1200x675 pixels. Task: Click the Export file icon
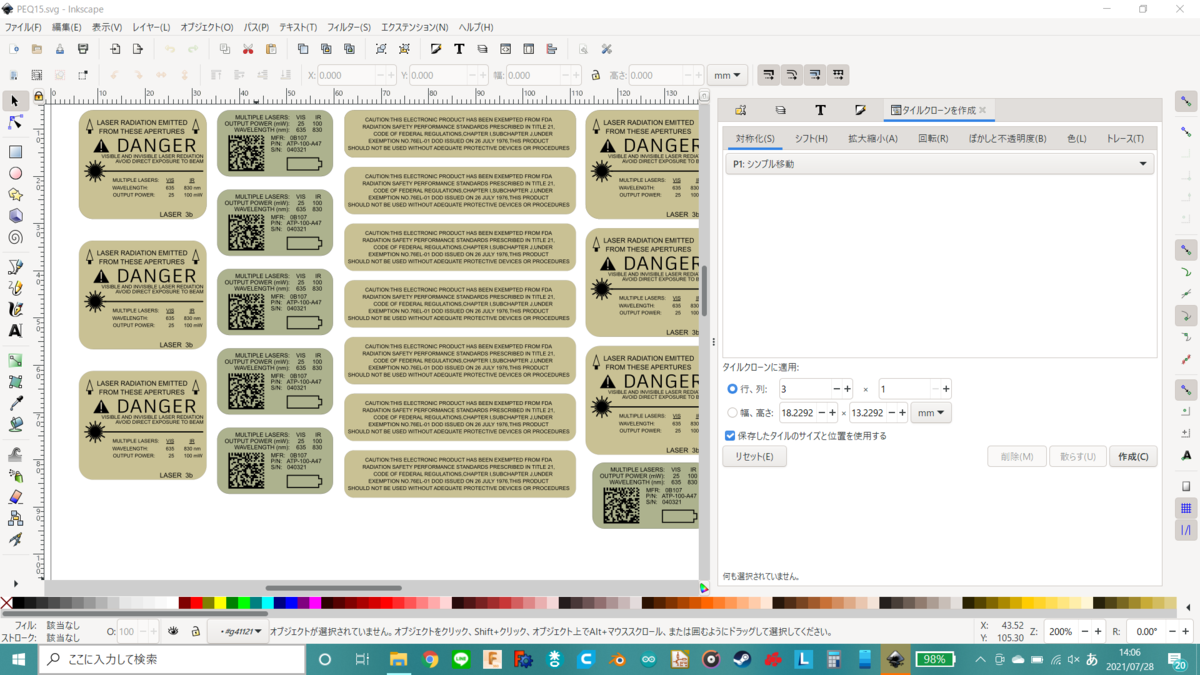(x=138, y=49)
